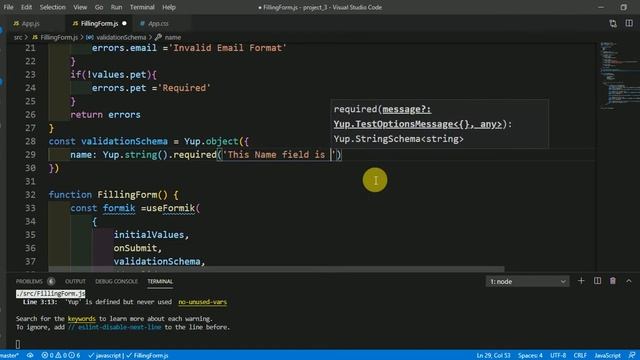
Task: Switch to the App.css editor tab
Action: [155, 24]
